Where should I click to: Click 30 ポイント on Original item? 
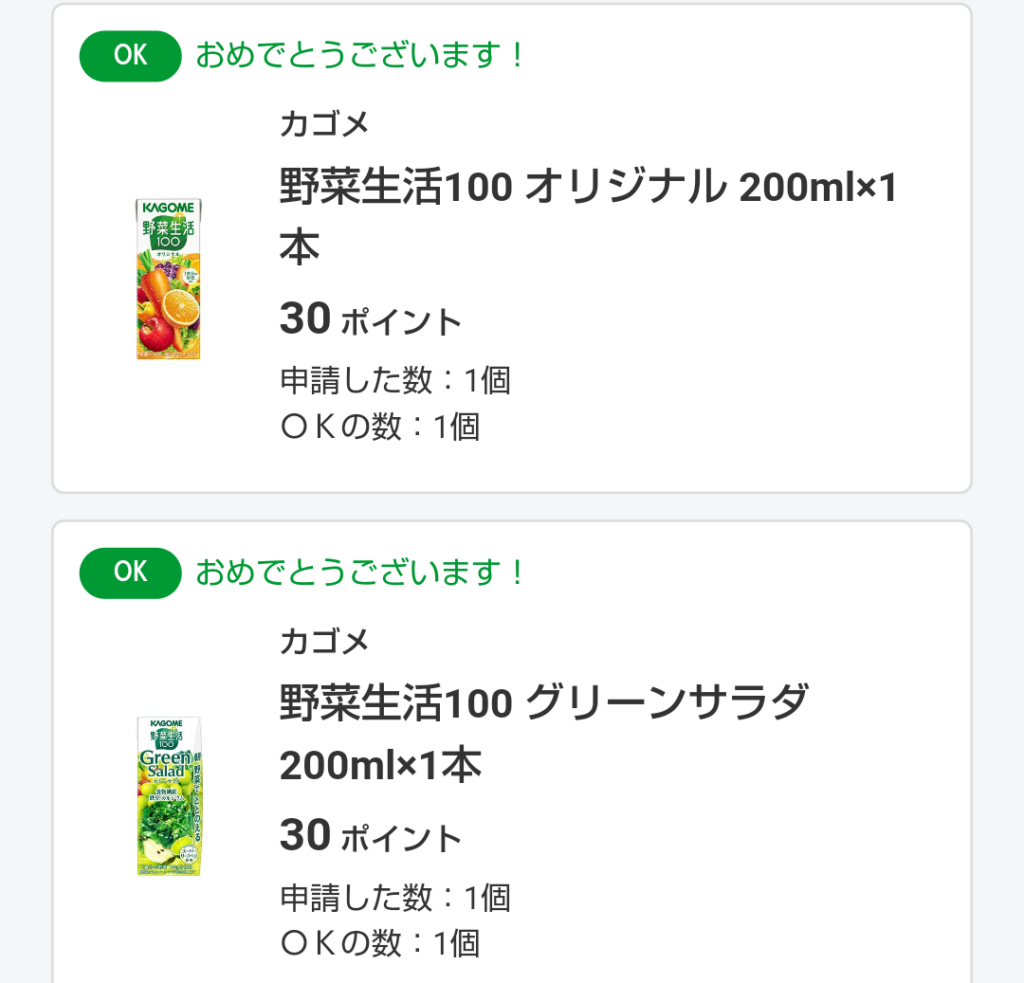point(370,320)
